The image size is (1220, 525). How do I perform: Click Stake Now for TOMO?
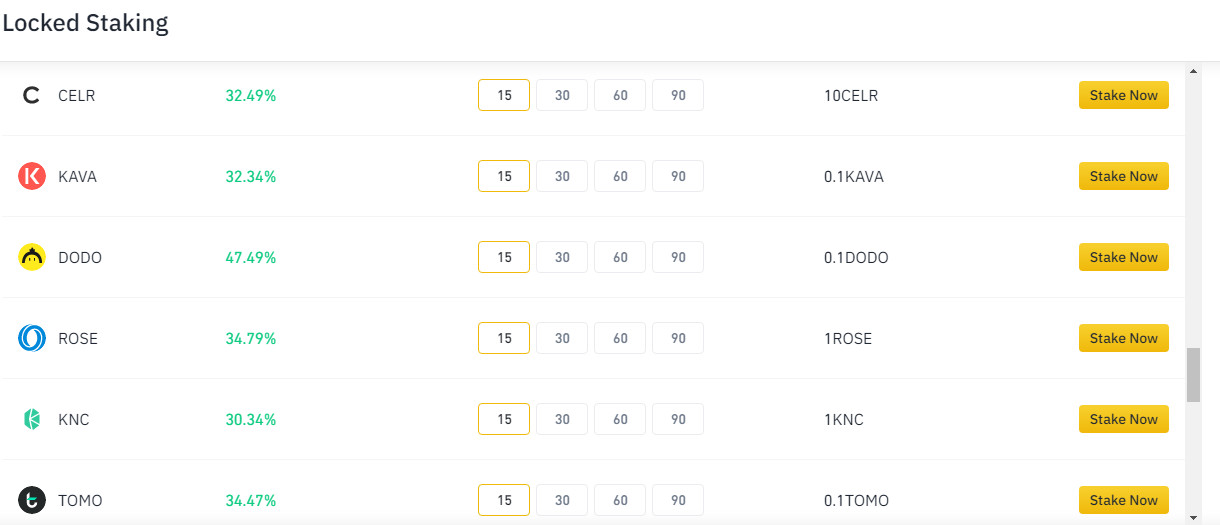click(x=1124, y=500)
